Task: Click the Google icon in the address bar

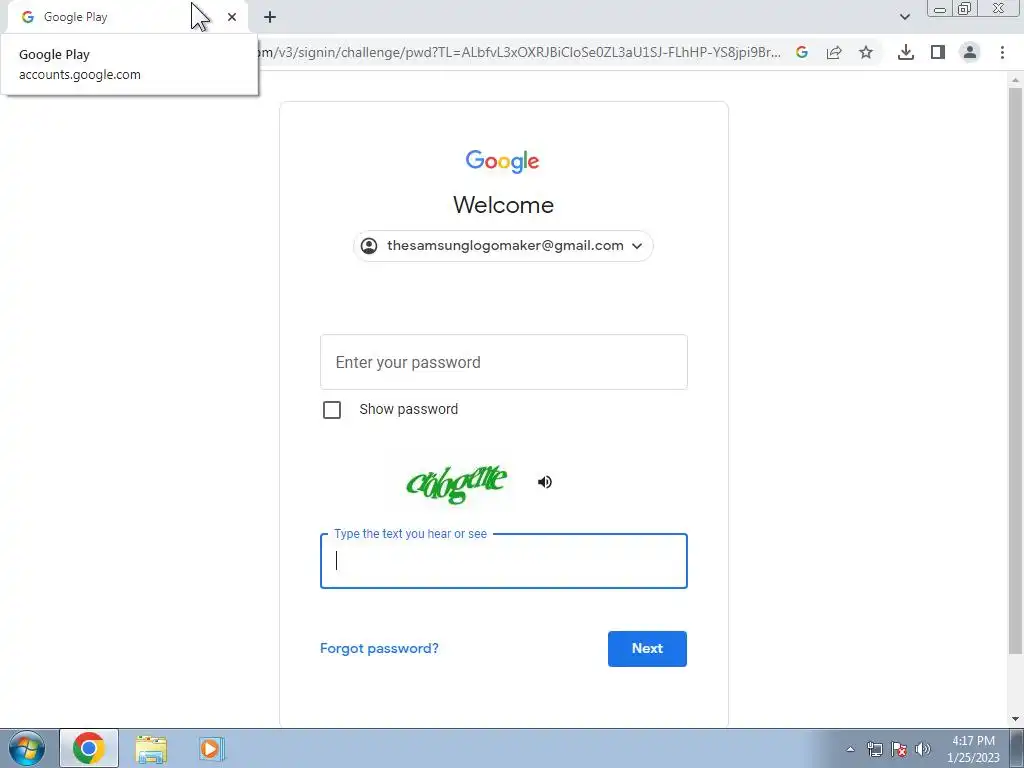Action: [x=802, y=52]
